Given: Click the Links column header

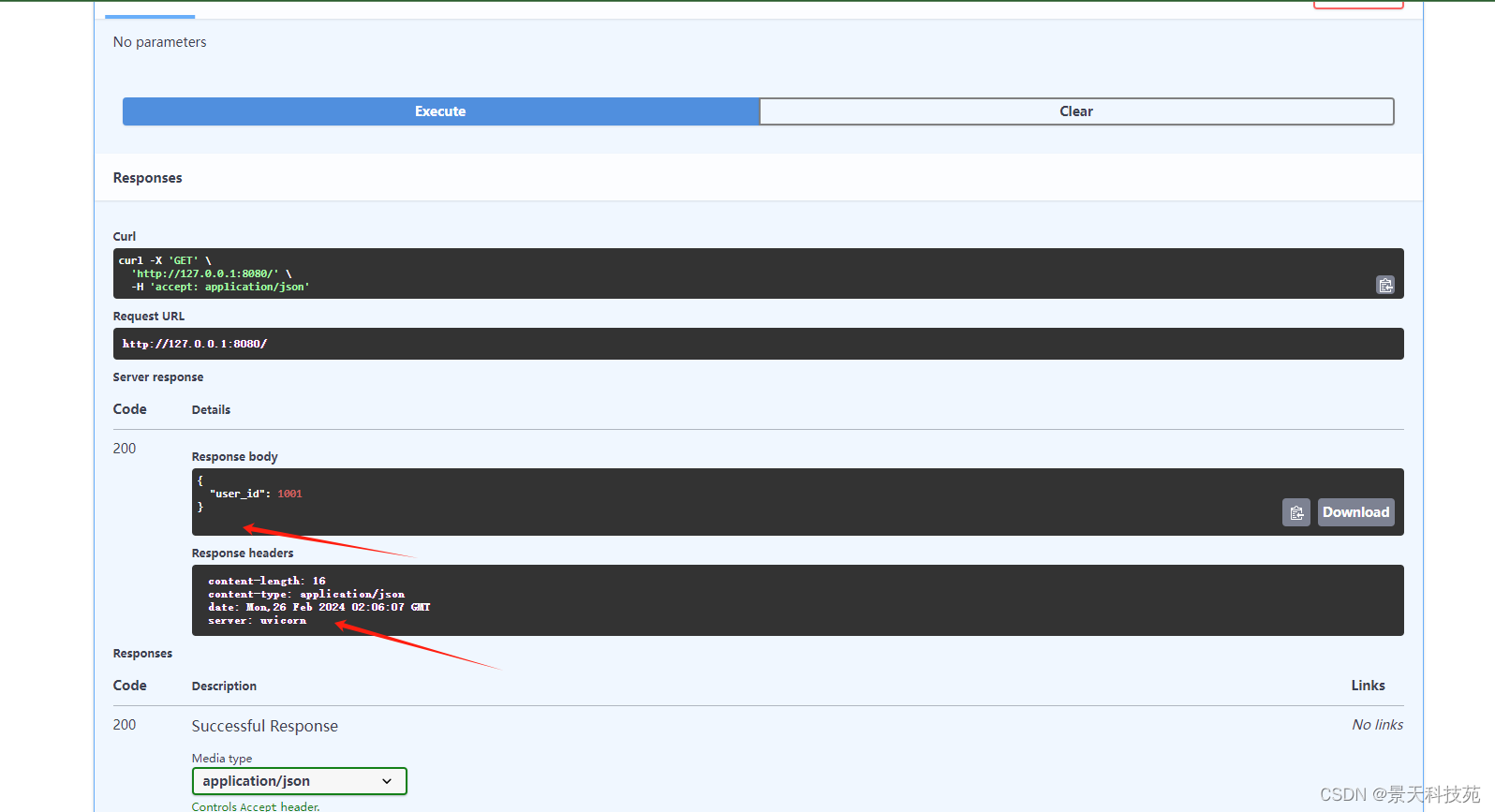Looking at the screenshot, I should pyautogui.click(x=1368, y=686).
